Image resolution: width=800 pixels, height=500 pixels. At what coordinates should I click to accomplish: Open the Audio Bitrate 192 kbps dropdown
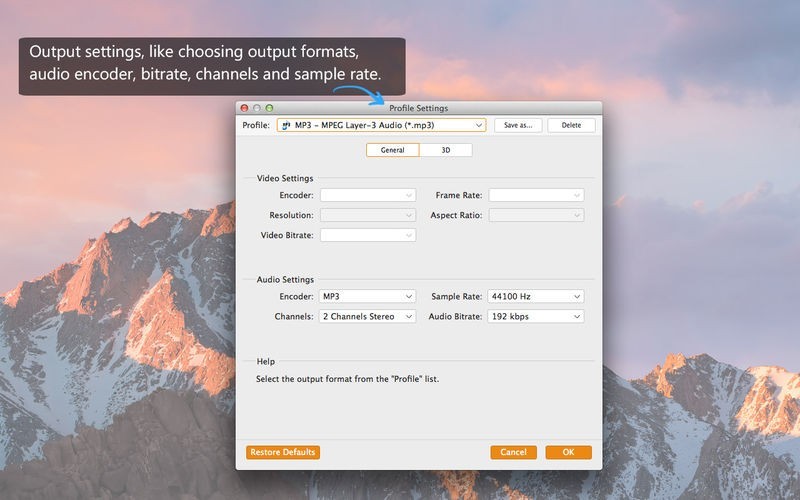click(x=536, y=317)
